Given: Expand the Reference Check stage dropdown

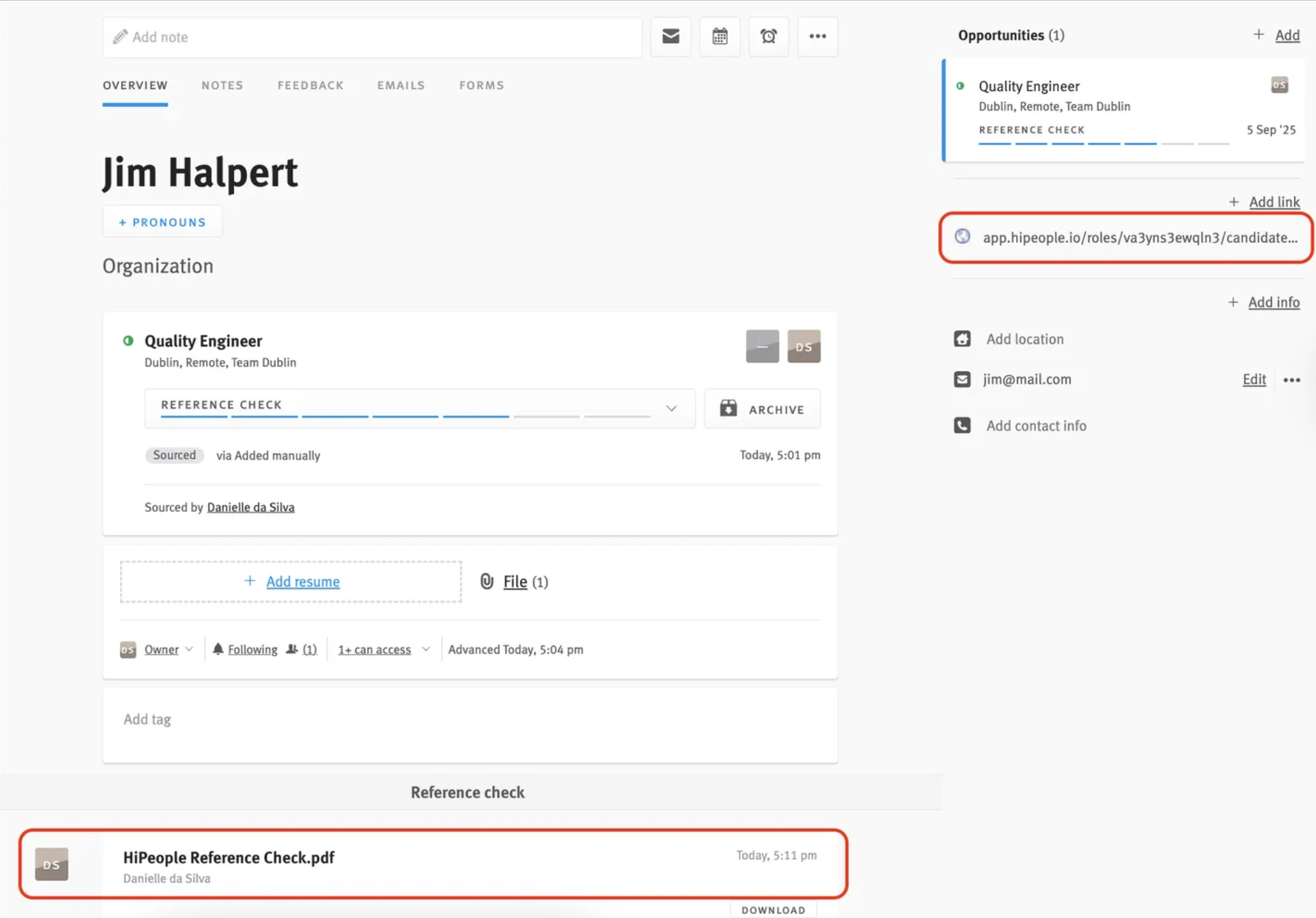Looking at the screenshot, I should pos(671,409).
